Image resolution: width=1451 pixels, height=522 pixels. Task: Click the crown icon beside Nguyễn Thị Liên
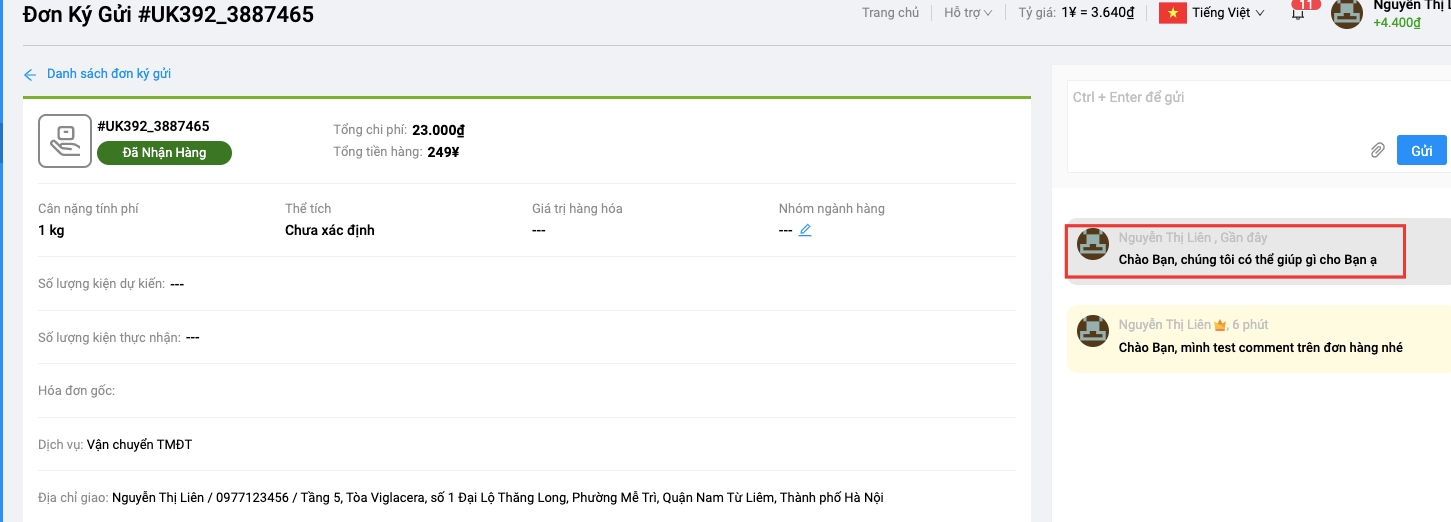tap(1219, 325)
